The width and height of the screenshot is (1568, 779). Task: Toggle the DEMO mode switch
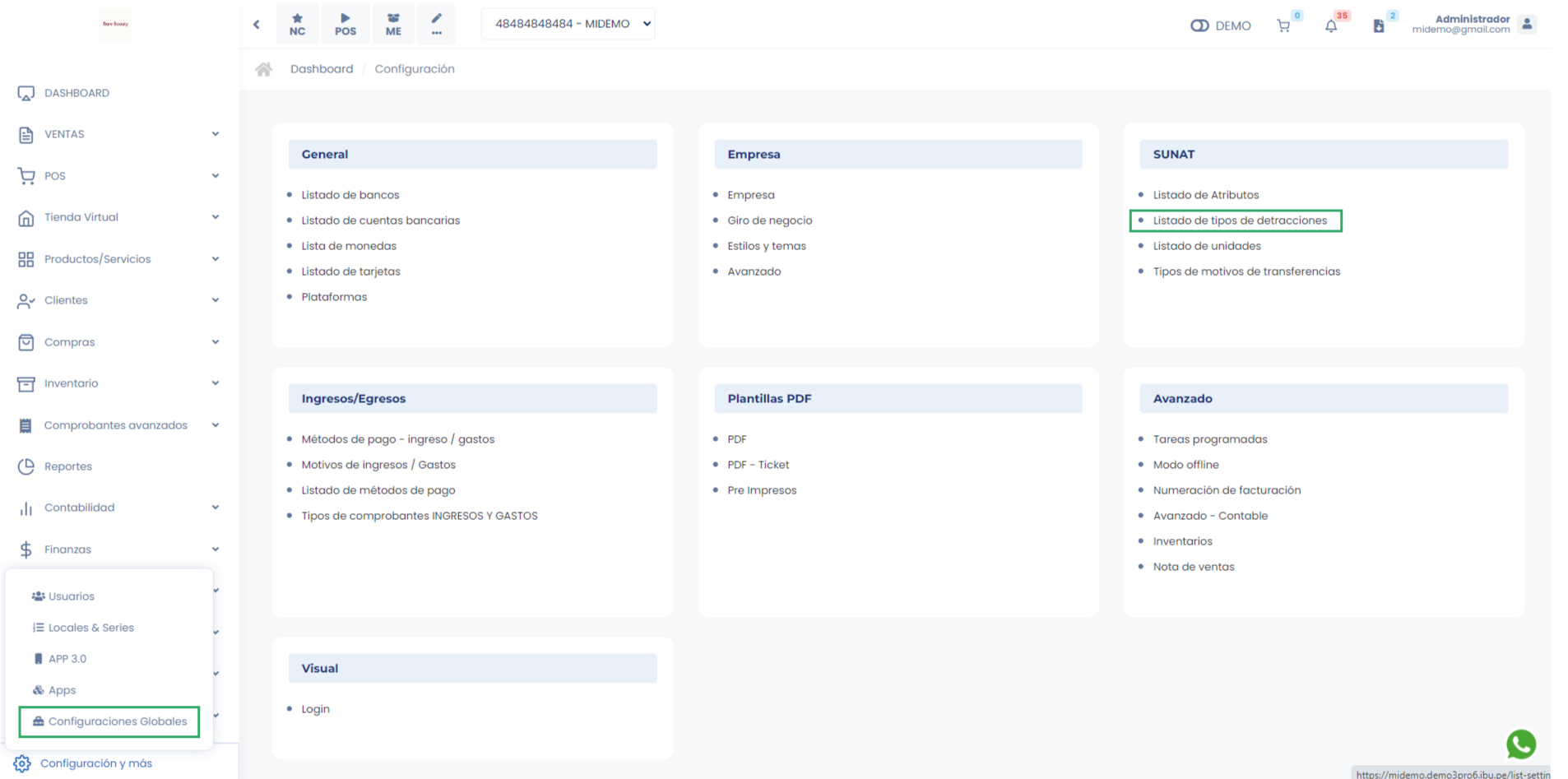pyautogui.click(x=1199, y=26)
